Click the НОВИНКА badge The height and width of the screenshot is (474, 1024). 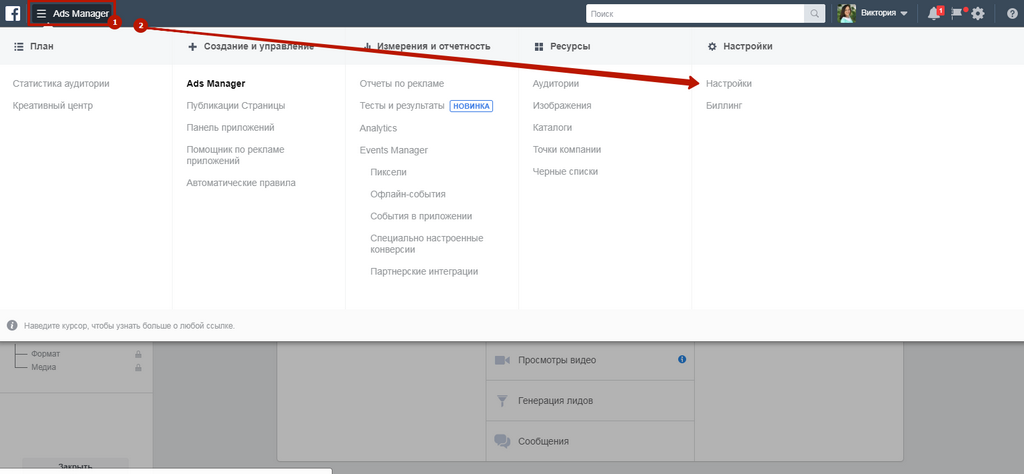471,106
